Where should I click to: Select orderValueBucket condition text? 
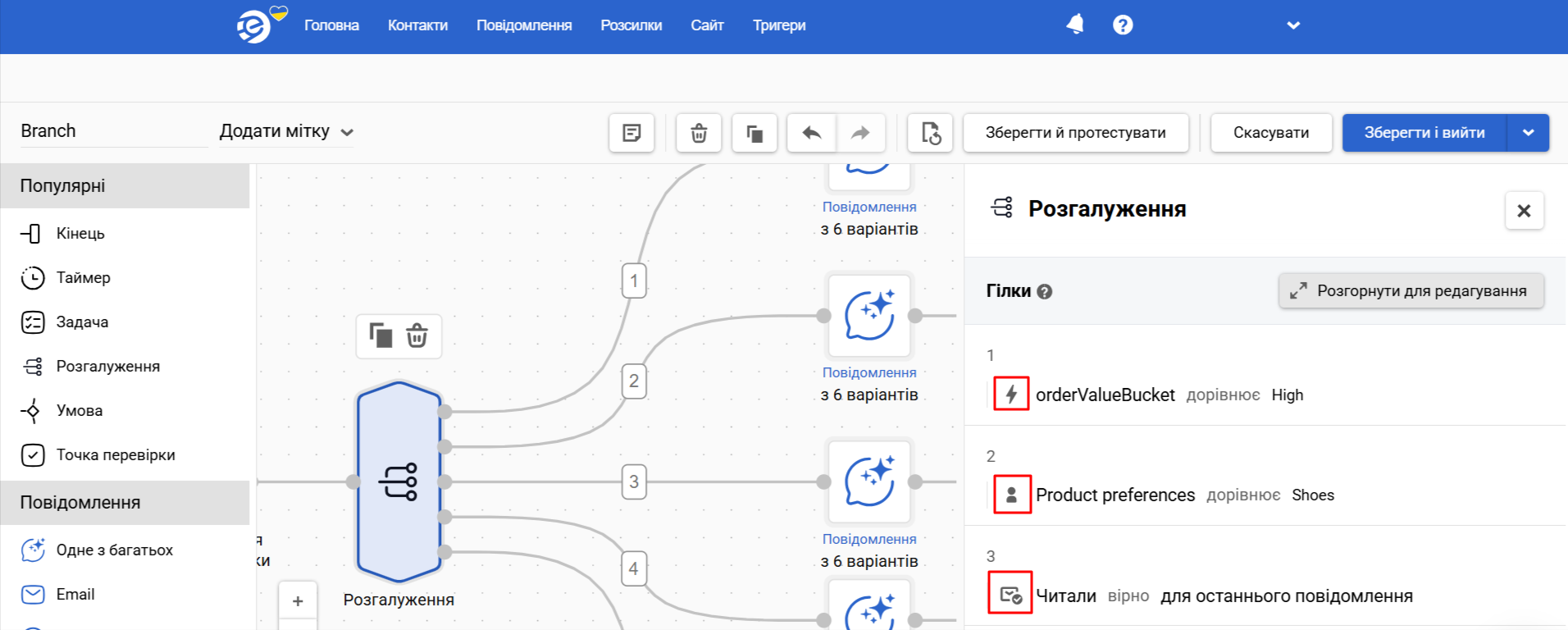(1105, 395)
